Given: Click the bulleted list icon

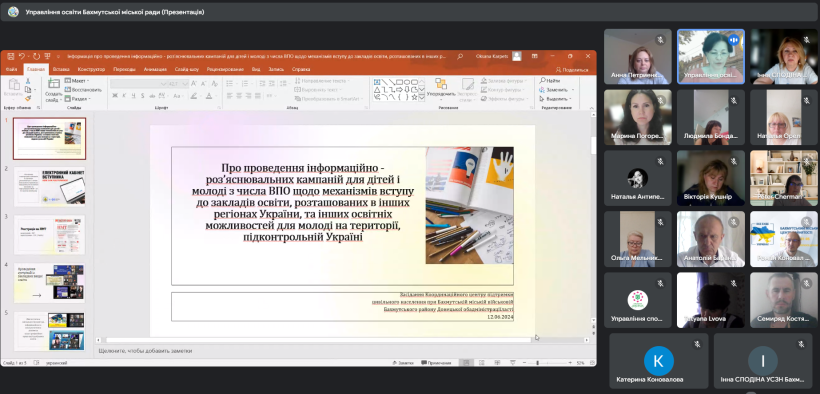Looking at the screenshot, I should pos(231,83).
